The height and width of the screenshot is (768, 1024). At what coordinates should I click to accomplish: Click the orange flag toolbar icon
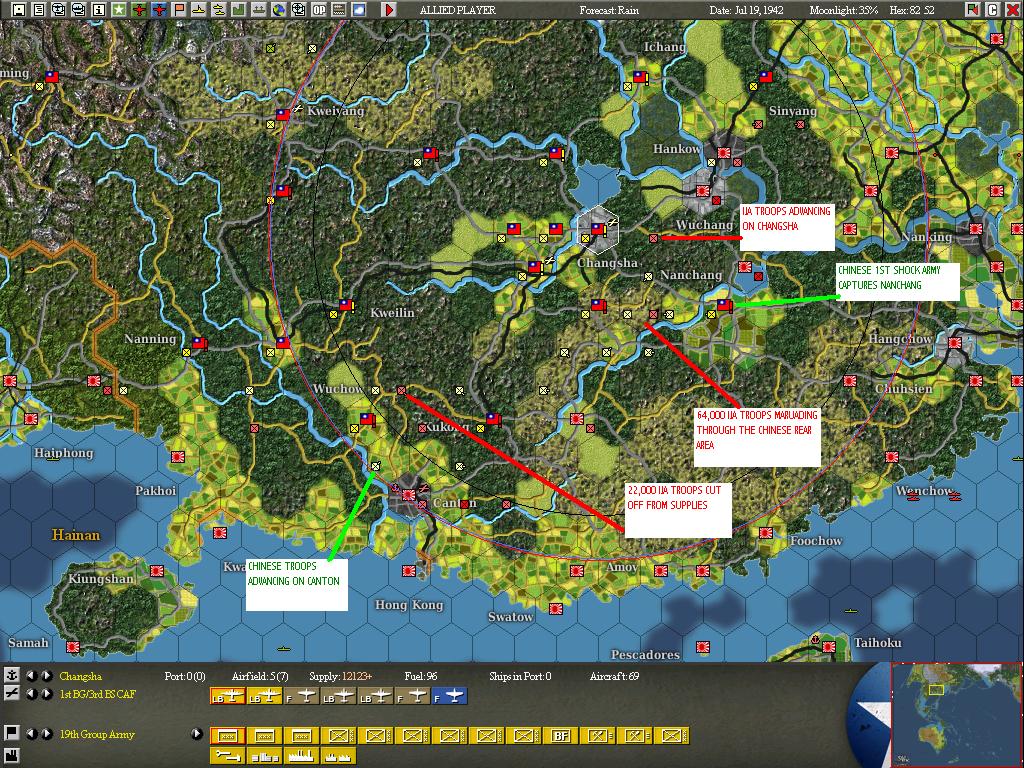tap(178, 10)
